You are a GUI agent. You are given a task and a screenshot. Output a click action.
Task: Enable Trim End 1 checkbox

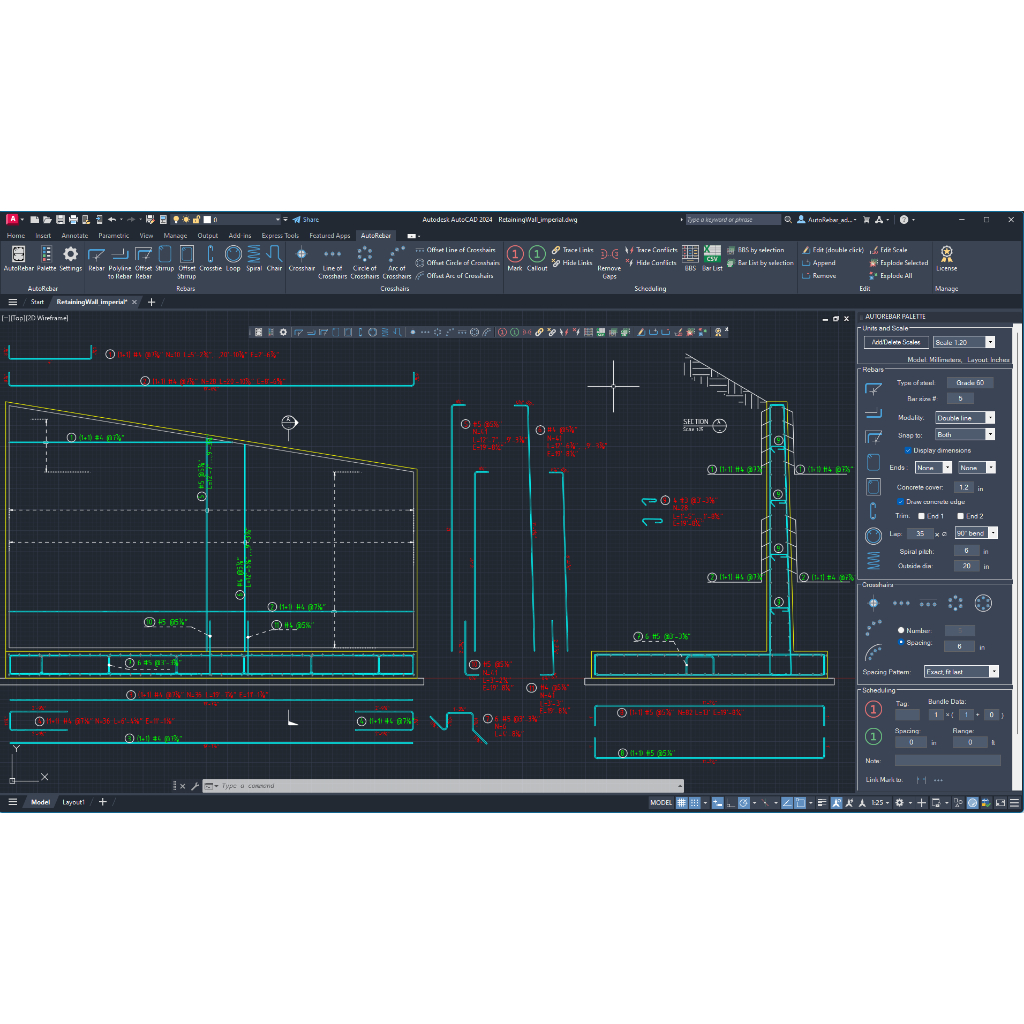921,516
